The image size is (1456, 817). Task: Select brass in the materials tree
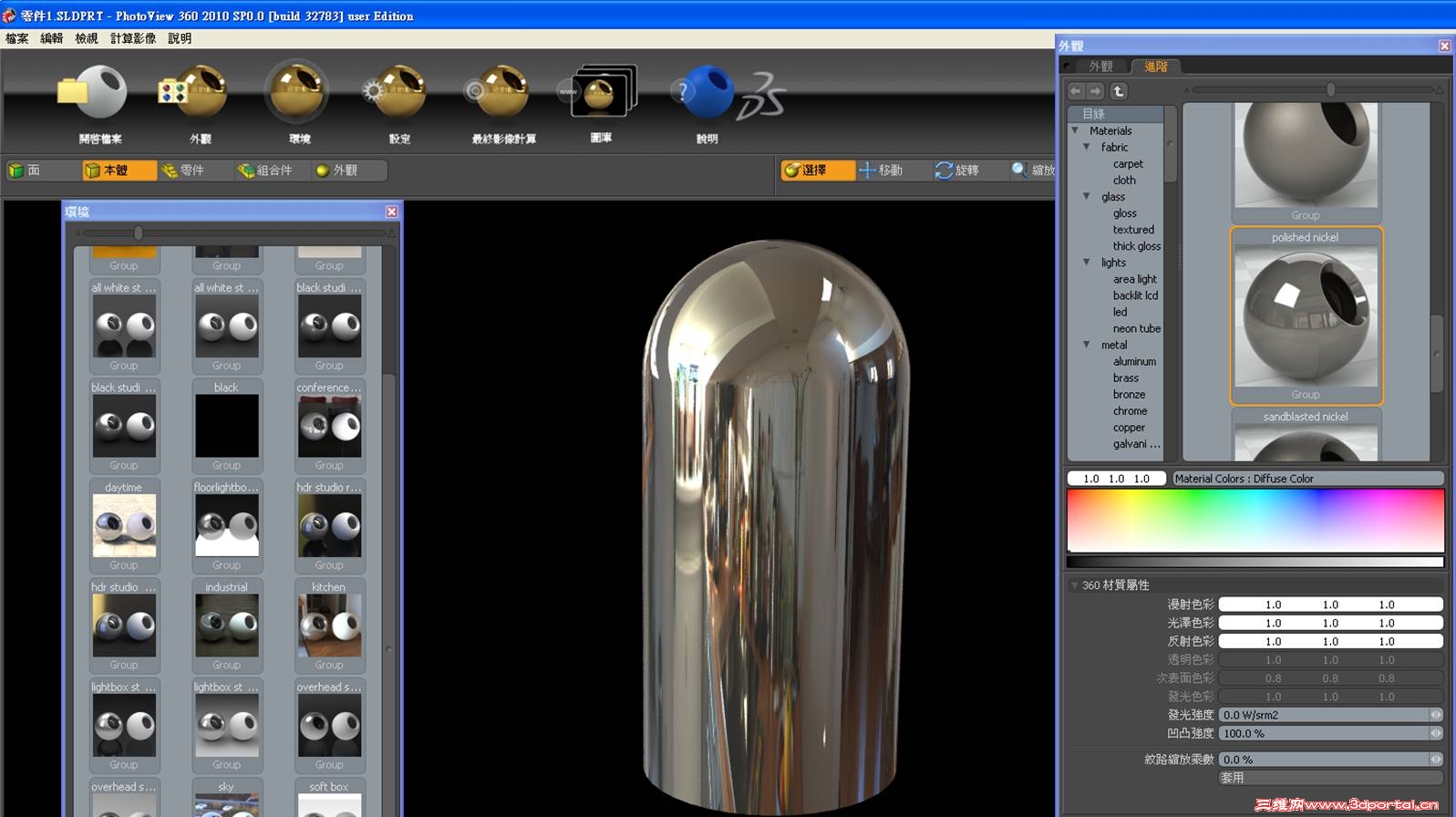click(x=1125, y=378)
